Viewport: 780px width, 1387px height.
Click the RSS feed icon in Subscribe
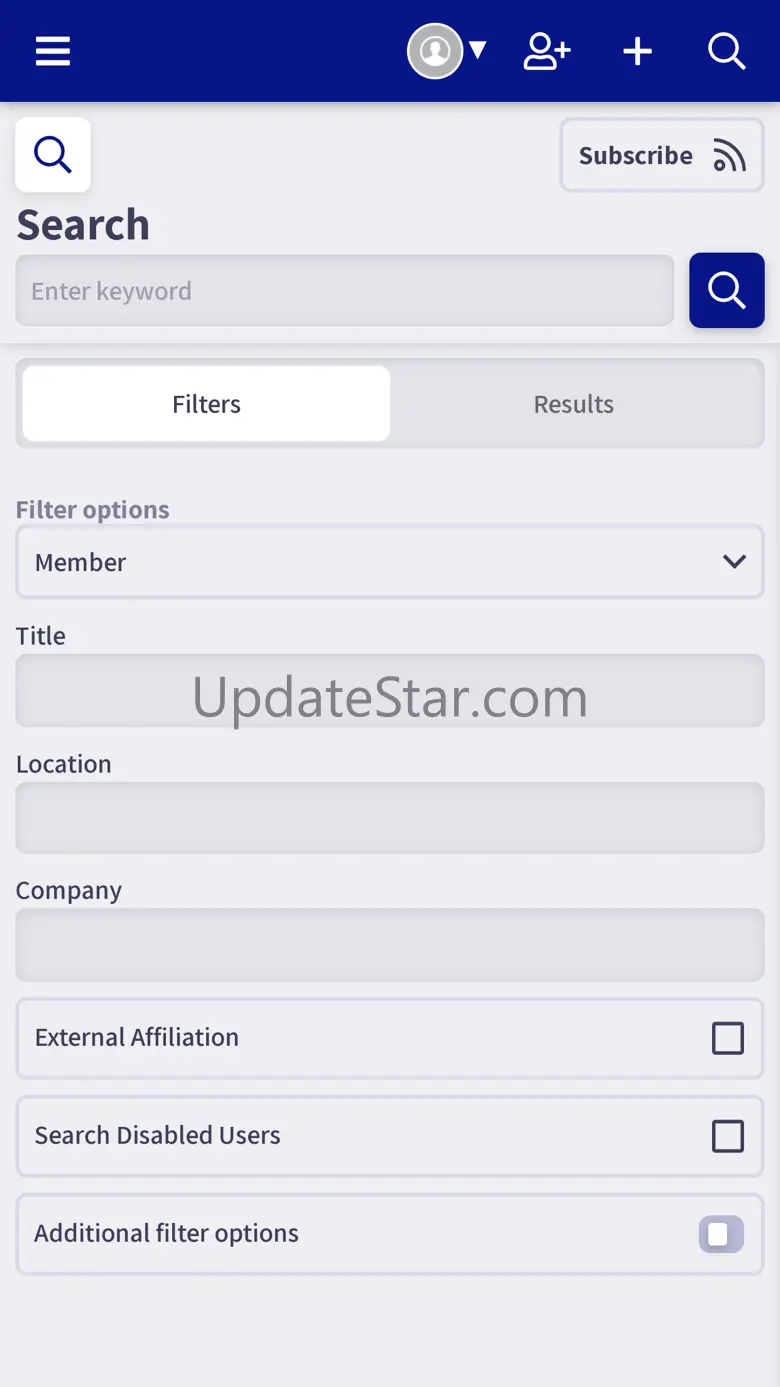coord(729,156)
